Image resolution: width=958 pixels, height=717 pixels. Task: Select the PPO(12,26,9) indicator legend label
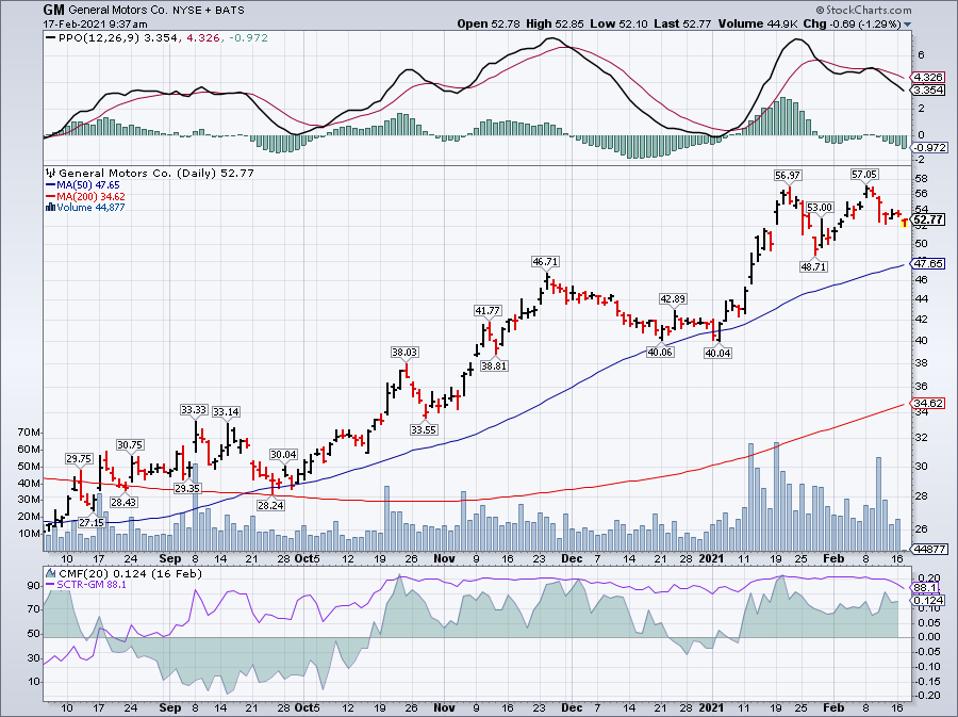click(99, 38)
